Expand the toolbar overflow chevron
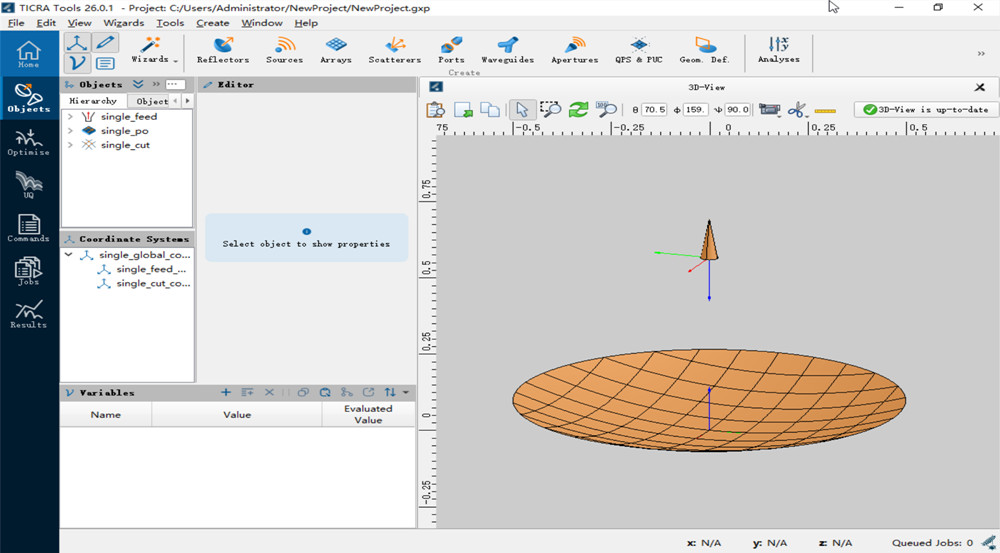This screenshot has width=1000, height=553. click(982, 54)
